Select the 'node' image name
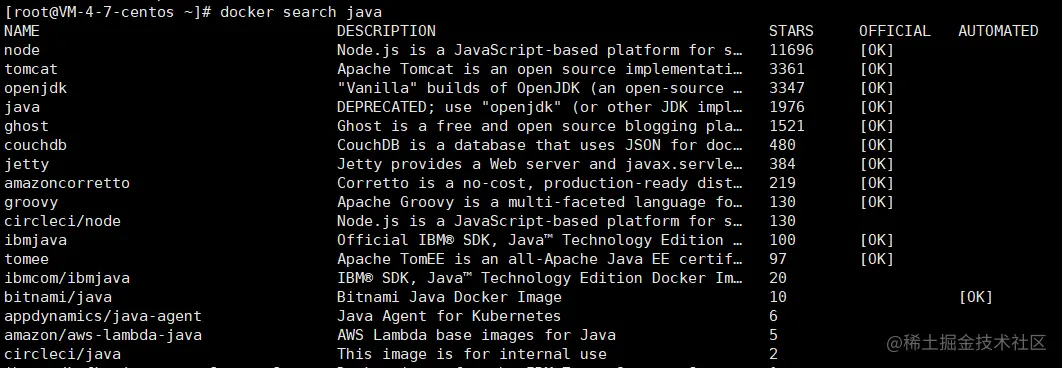The width and height of the screenshot is (1062, 368). (22, 49)
